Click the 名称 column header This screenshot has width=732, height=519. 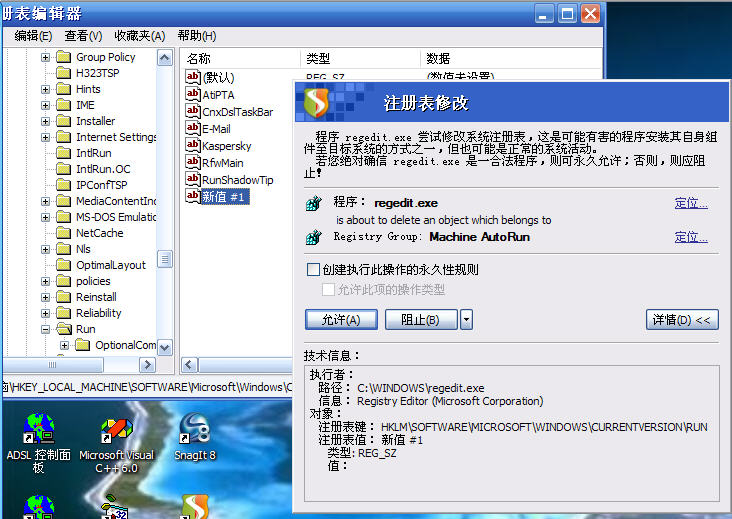pos(240,58)
